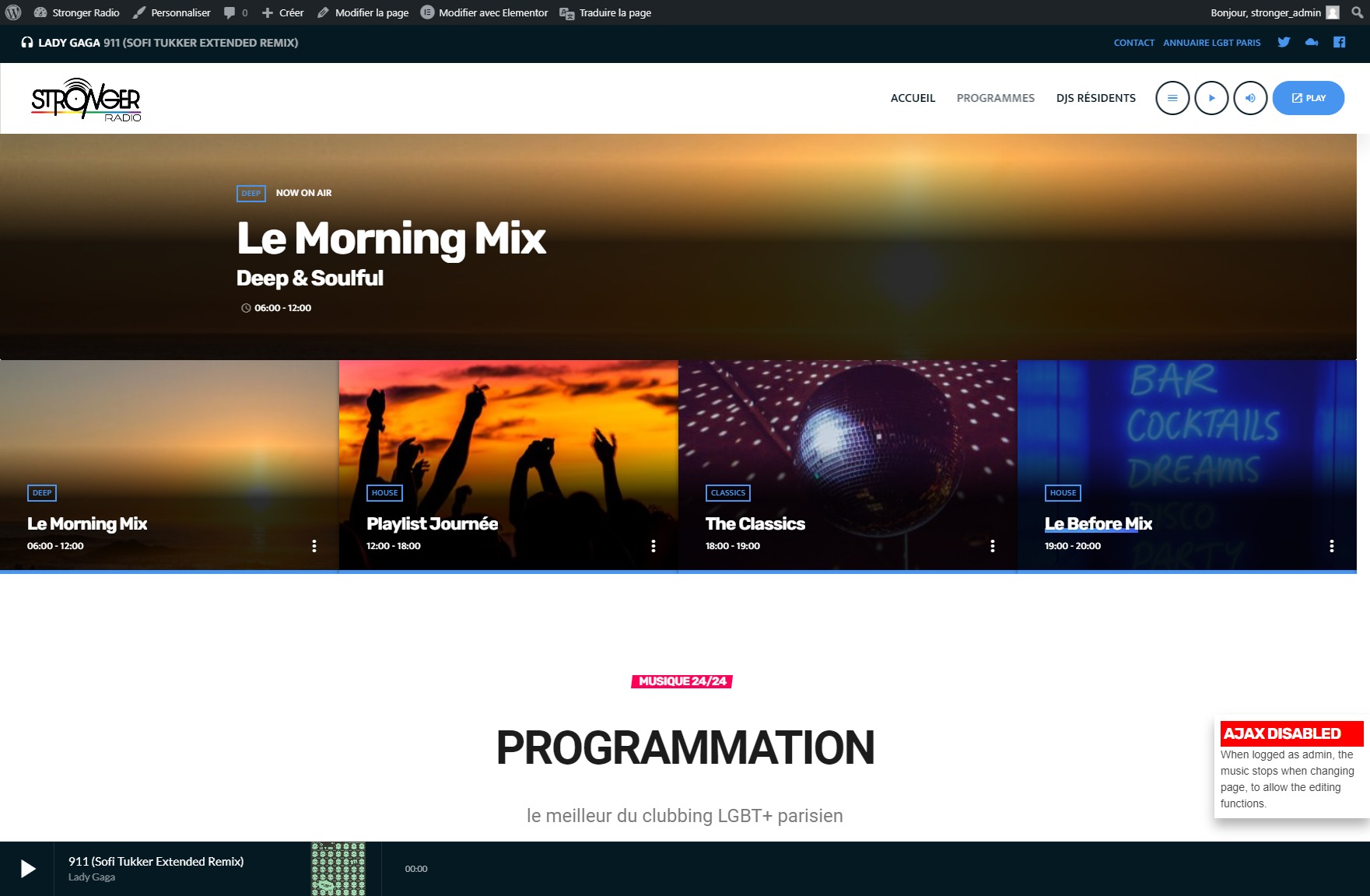Click Modifier la page
This screenshot has height=896, width=1370.
point(363,12)
